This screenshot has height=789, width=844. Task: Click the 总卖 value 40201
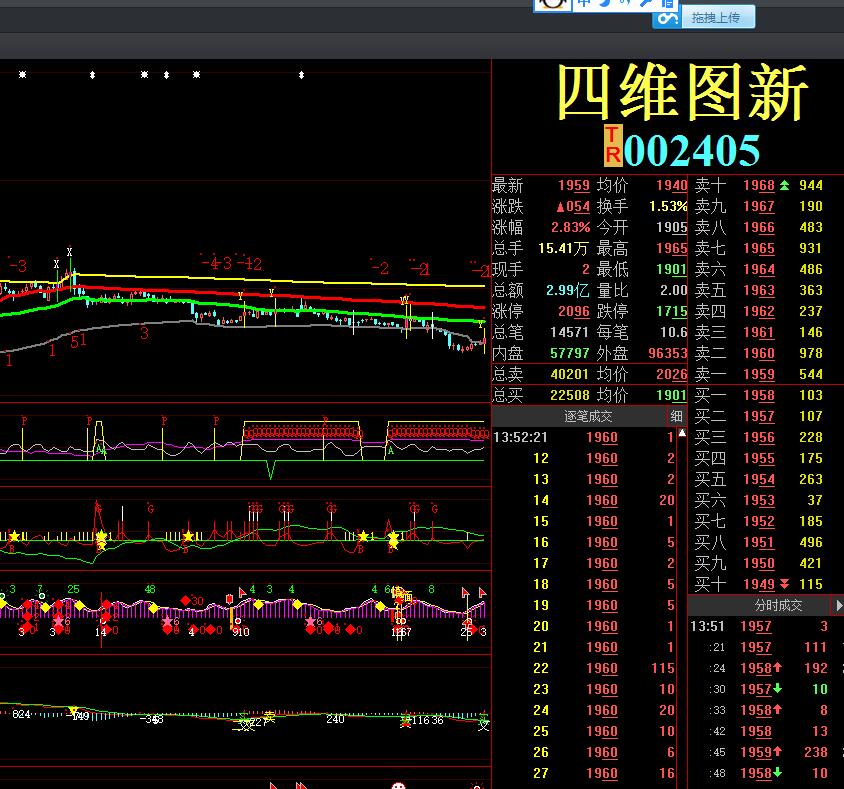[569, 375]
